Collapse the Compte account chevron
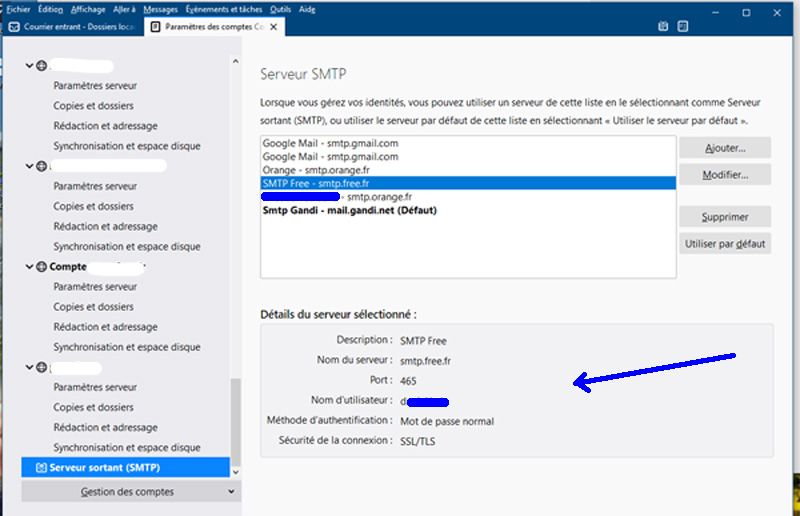The width and height of the screenshot is (800, 516). coord(29,267)
